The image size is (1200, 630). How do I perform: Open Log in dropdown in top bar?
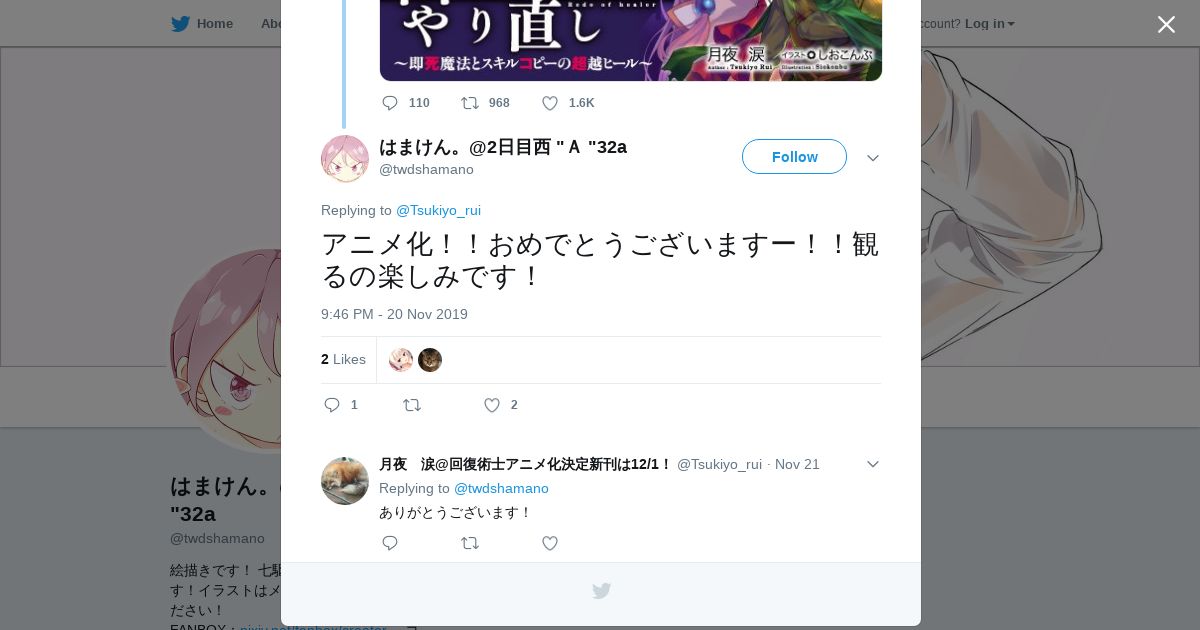pos(990,24)
